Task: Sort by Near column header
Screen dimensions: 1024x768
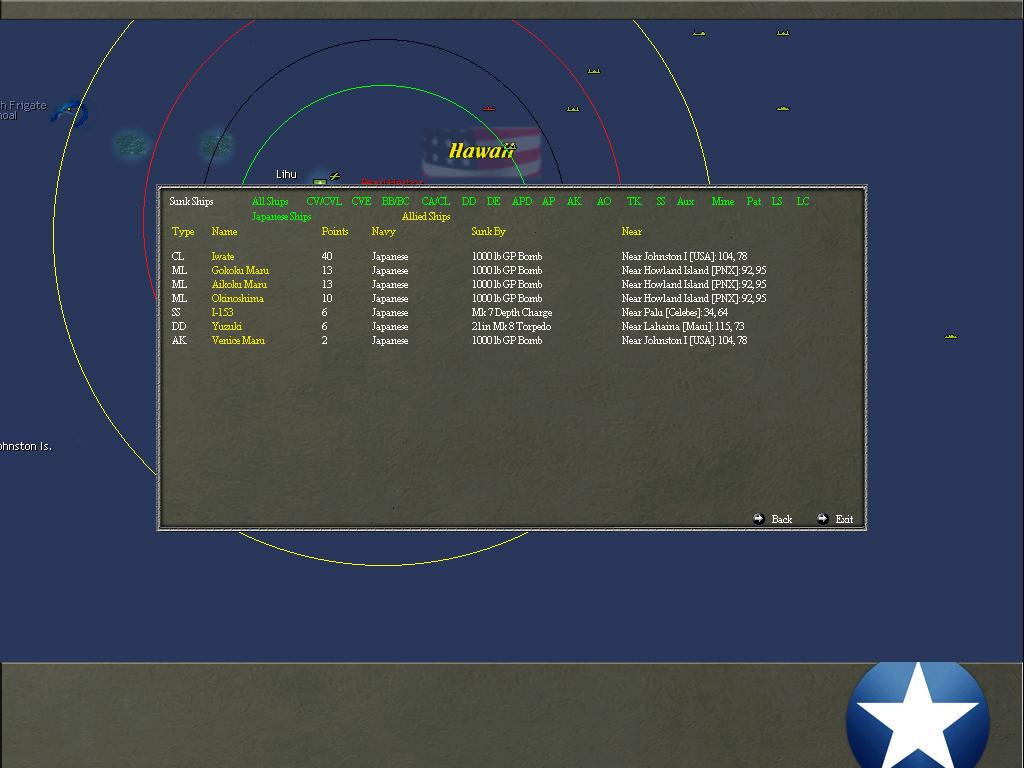Action: [632, 232]
